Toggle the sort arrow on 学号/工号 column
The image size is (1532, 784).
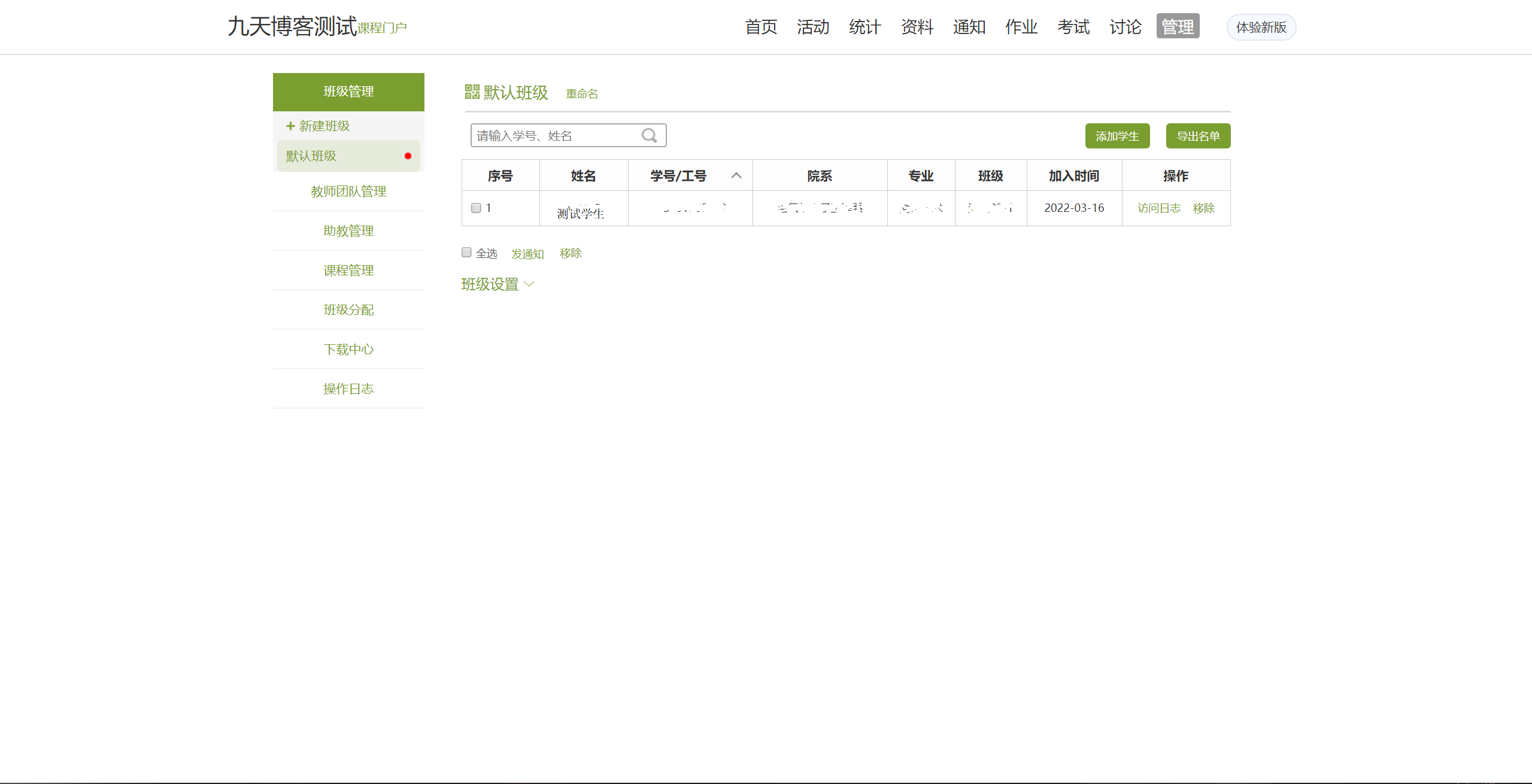(736, 175)
